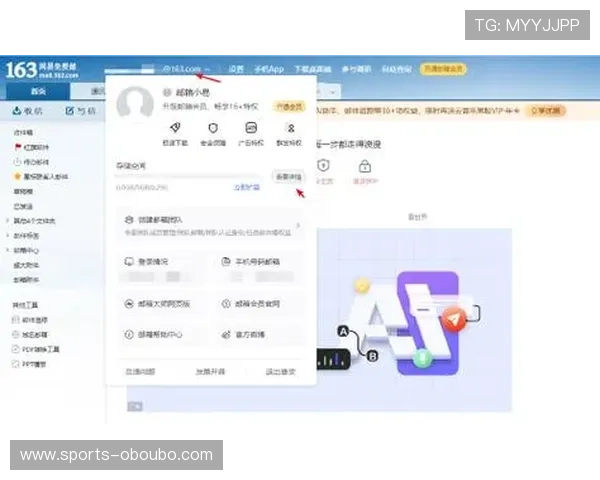Click the login status monitor icon
600x480 pixels.
pyautogui.click(x=129, y=261)
